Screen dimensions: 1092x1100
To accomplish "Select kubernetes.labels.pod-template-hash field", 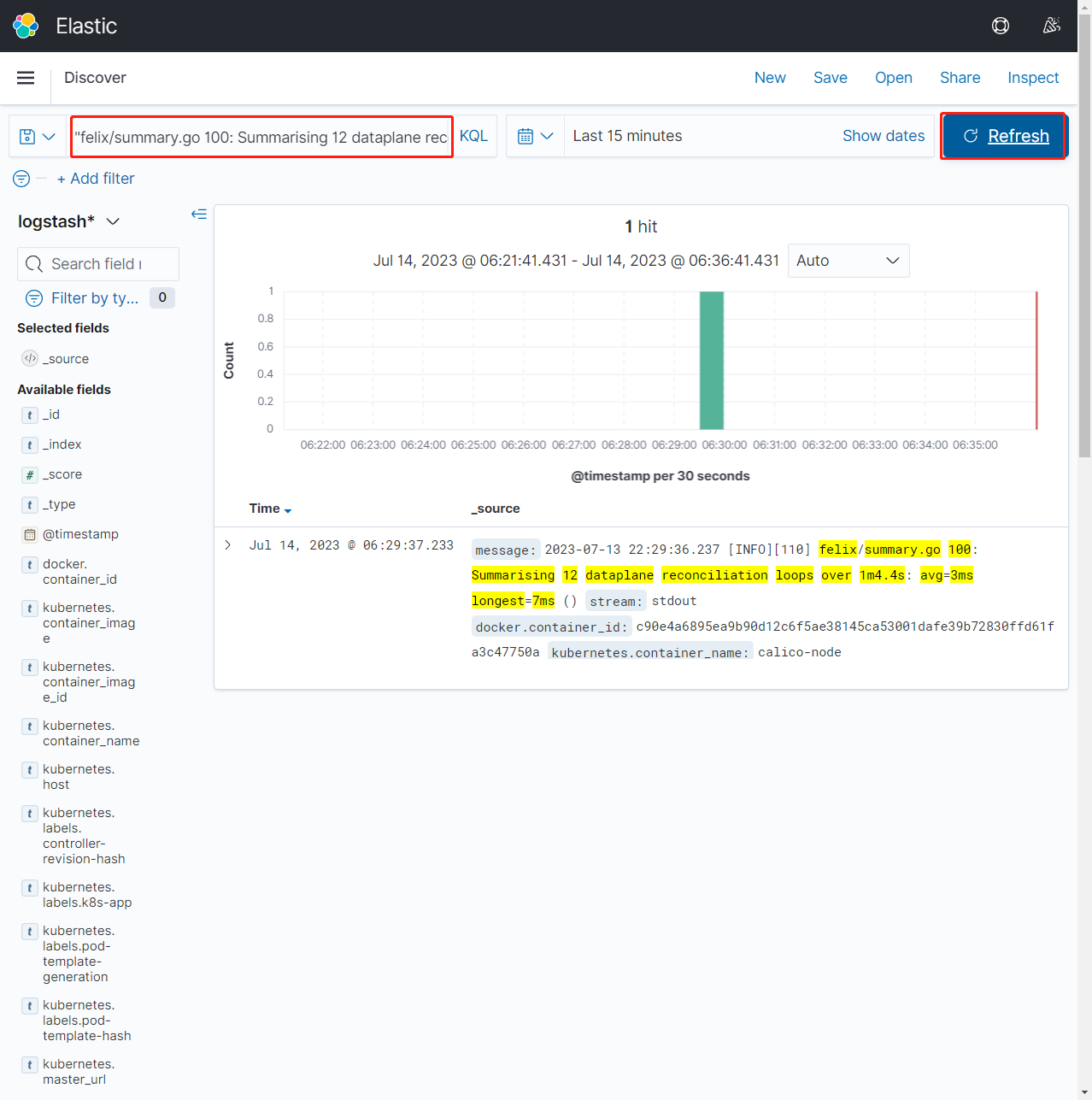I will point(86,1021).
